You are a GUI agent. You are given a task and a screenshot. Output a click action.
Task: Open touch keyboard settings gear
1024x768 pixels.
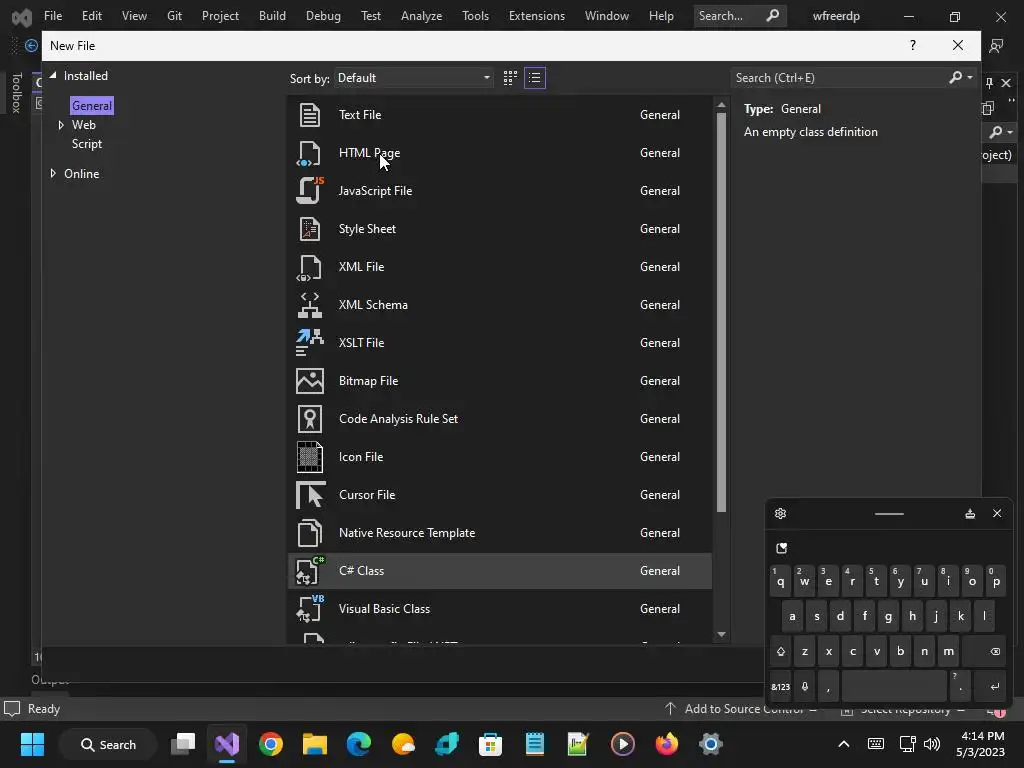pos(780,513)
